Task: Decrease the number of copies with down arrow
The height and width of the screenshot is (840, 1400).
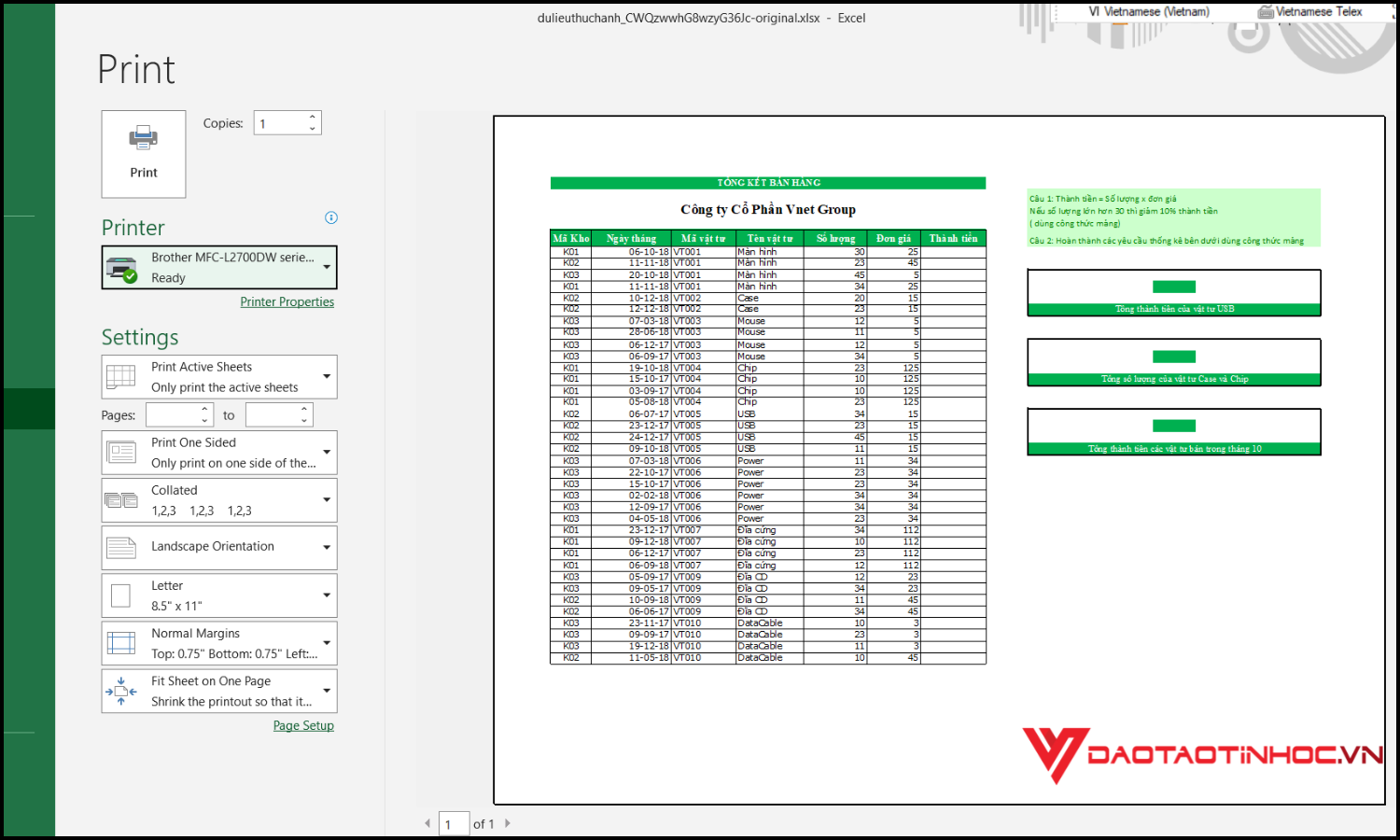Action: (313, 129)
